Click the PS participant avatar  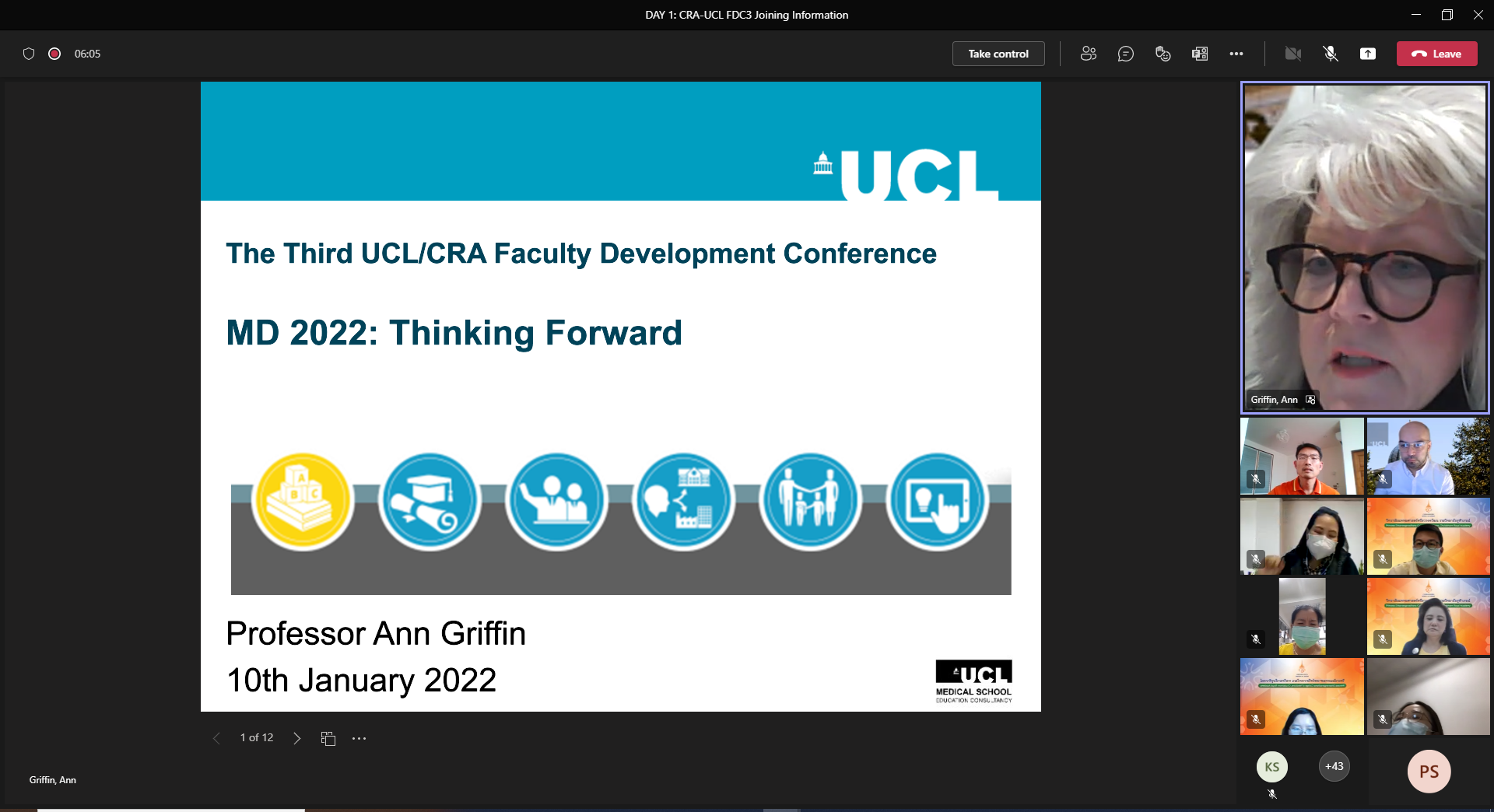[1429, 772]
